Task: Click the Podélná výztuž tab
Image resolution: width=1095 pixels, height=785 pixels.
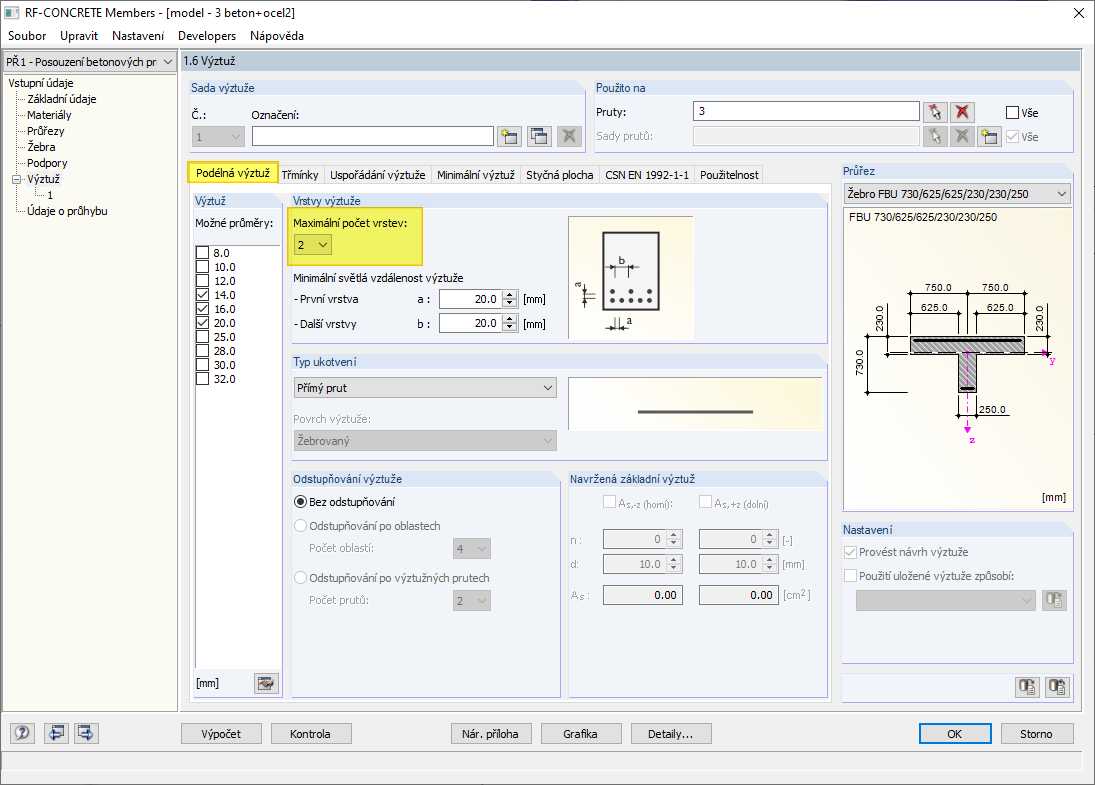Action: (233, 173)
